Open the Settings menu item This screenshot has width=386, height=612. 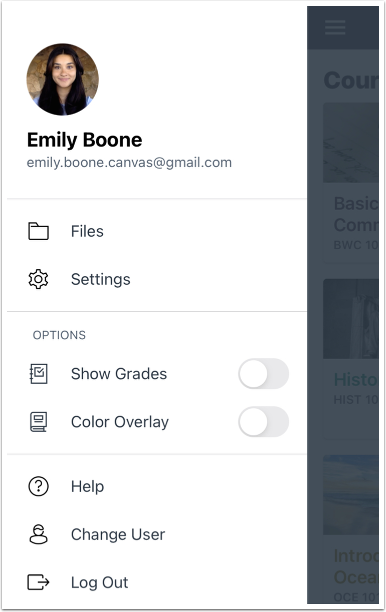tap(157, 279)
